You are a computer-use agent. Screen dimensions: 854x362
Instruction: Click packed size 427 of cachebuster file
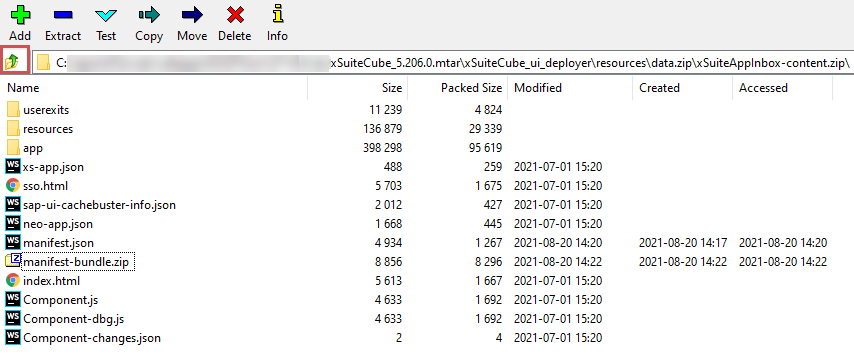click(492, 205)
